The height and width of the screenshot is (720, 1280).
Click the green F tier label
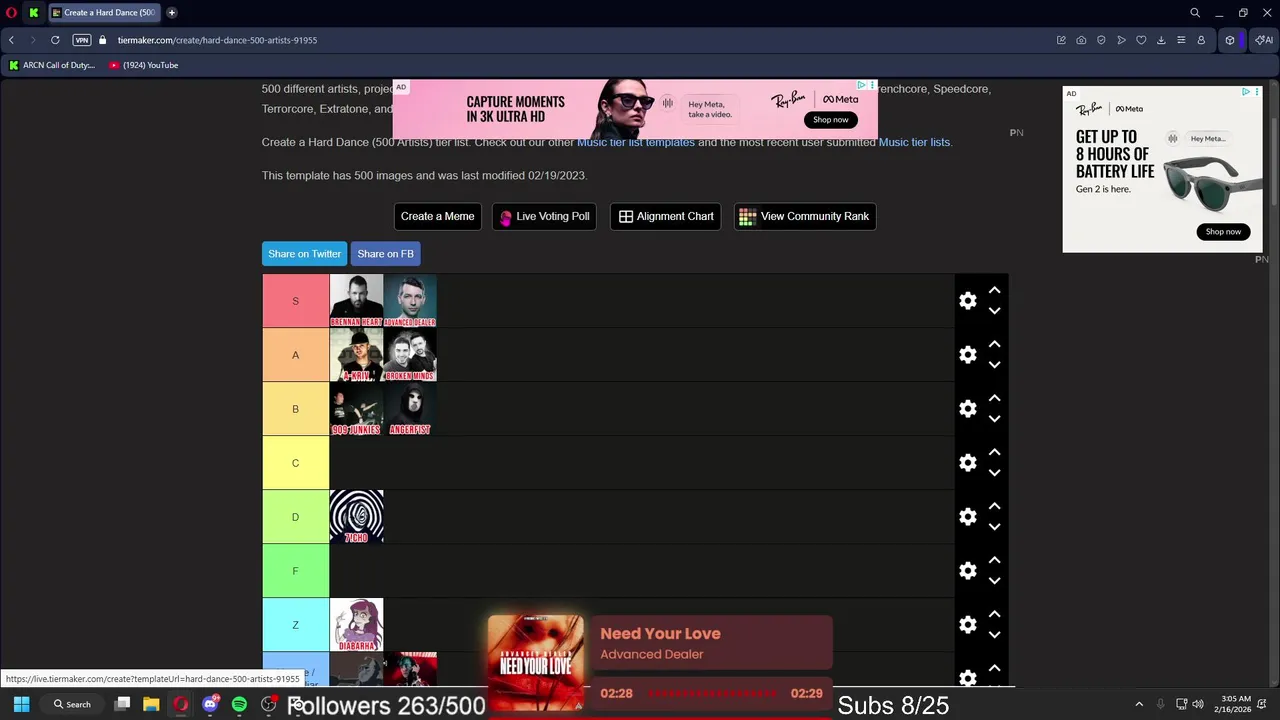tap(295, 571)
